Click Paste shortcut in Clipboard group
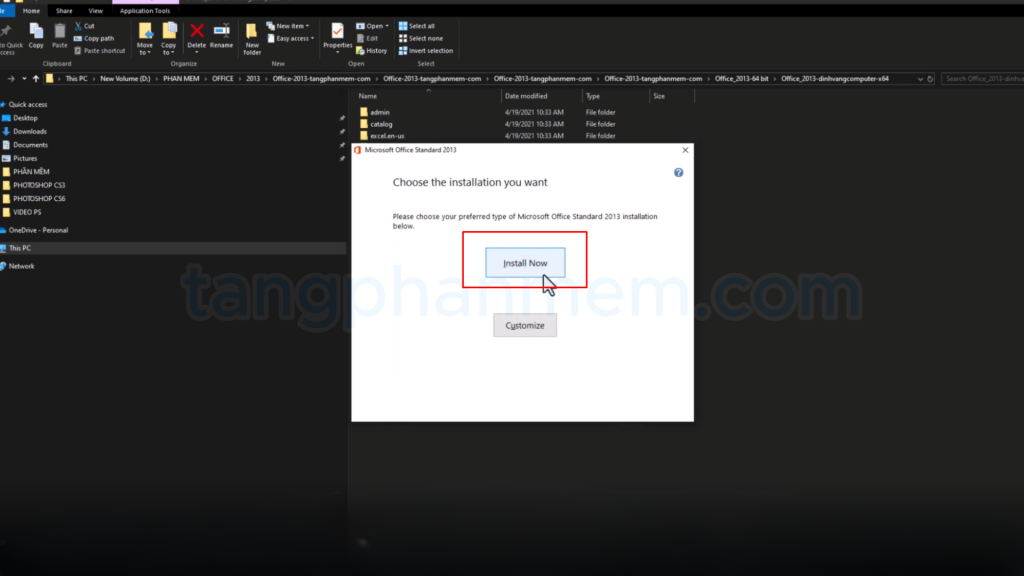This screenshot has height=576, width=1024. pos(99,50)
